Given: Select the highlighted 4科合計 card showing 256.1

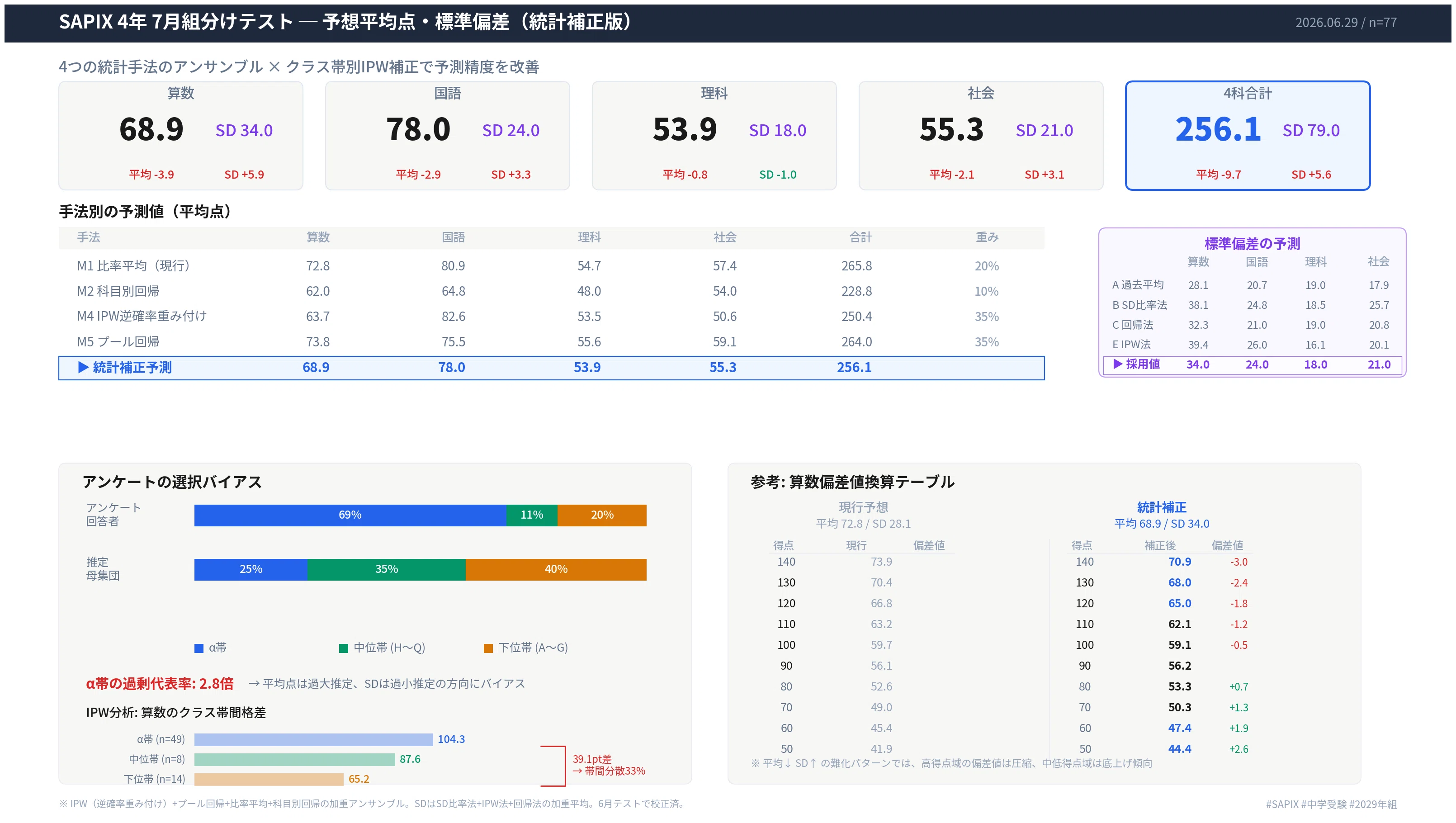Looking at the screenshot, I should (x=1248, y=136).
